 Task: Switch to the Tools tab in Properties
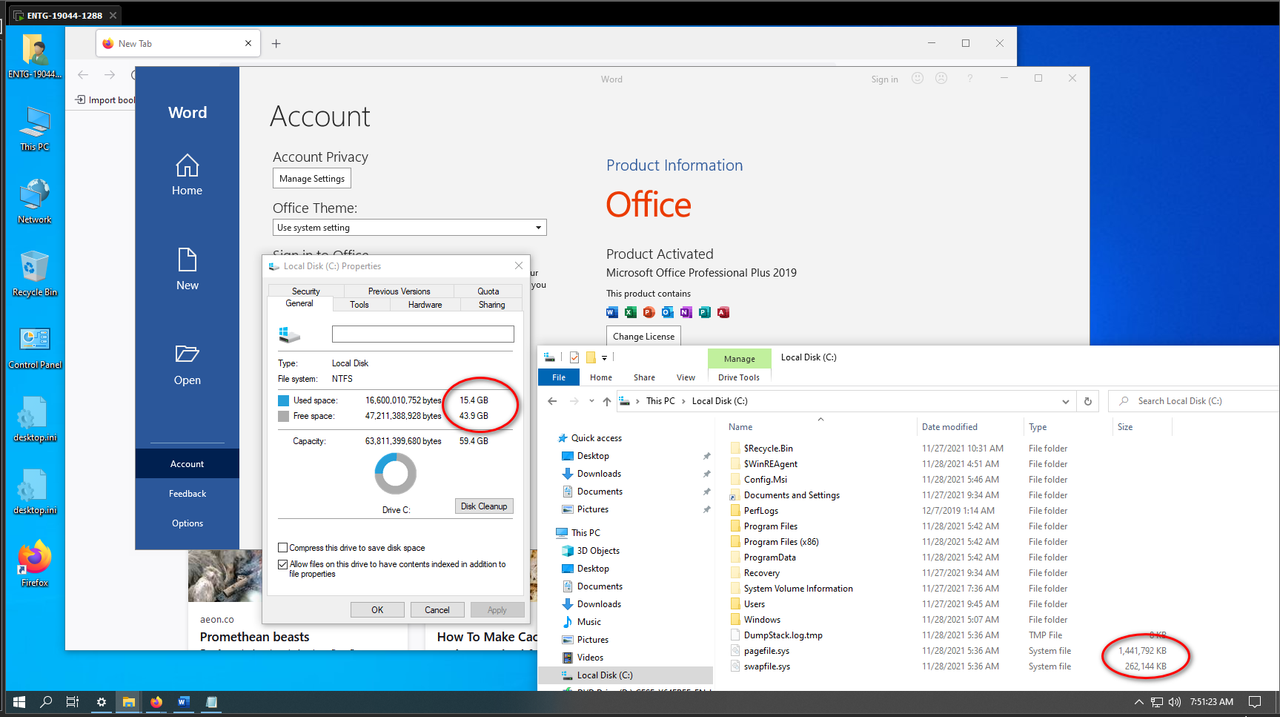[360, 304]
